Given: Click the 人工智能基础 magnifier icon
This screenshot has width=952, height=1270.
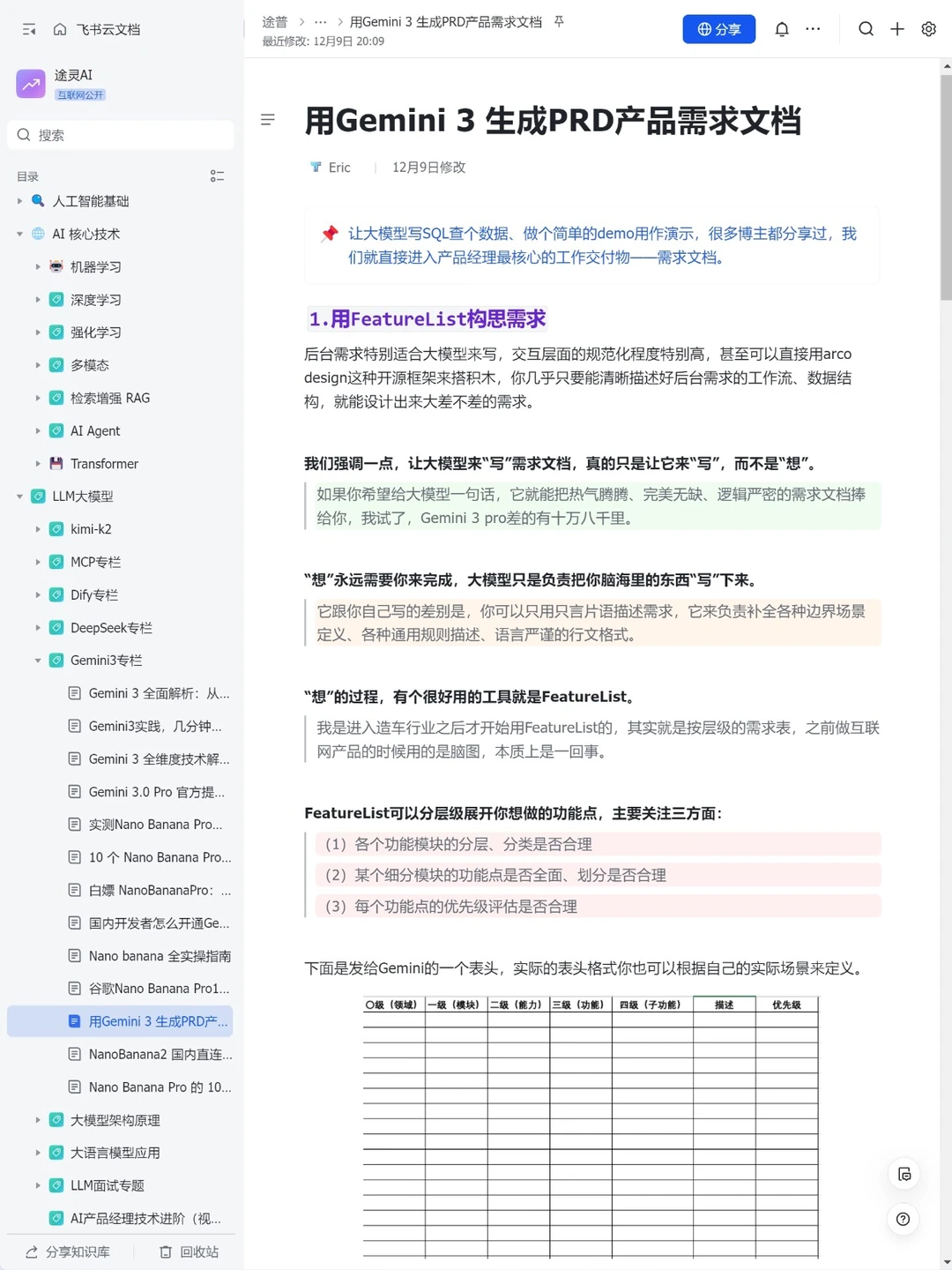Looking at the screenshot, I should tap(38, 201).
